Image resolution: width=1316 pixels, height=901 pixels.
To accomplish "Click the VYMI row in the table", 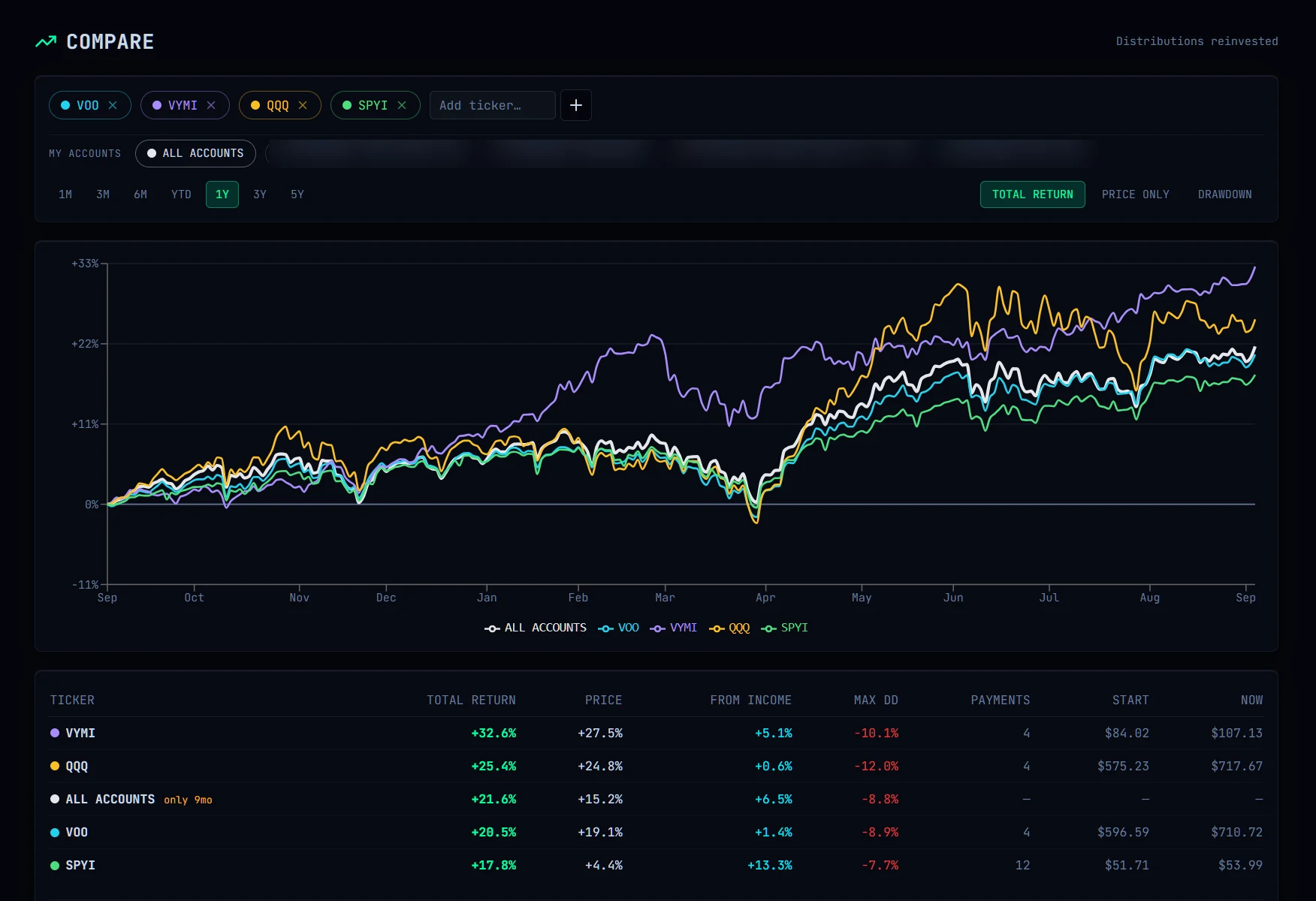I will click(656, 733).
